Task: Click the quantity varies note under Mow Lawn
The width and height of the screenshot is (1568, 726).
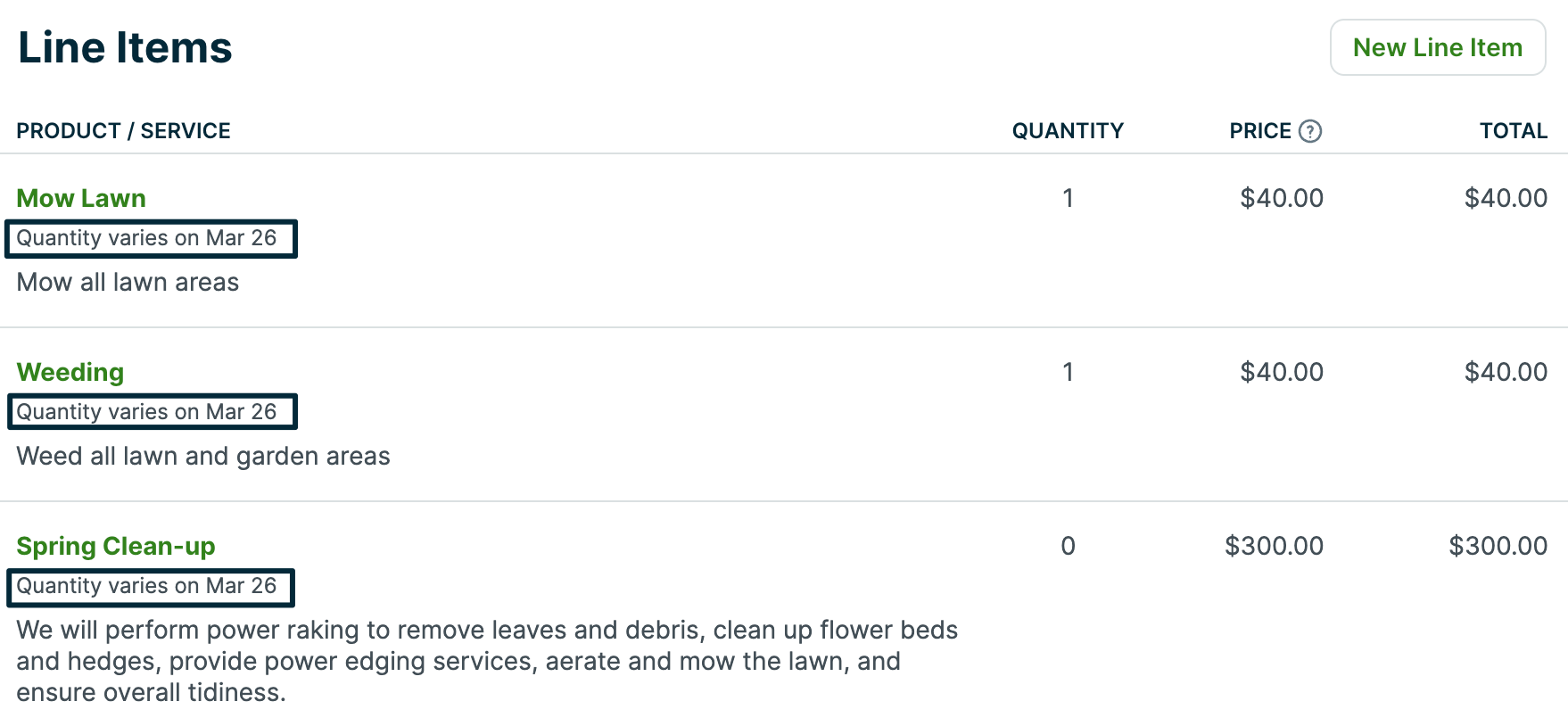Action: pos(147,238)
